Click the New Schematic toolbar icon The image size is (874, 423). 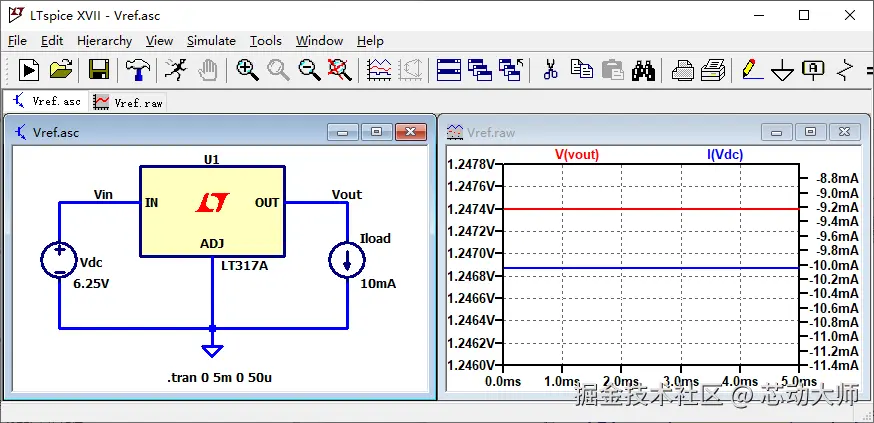coord(28,70)
